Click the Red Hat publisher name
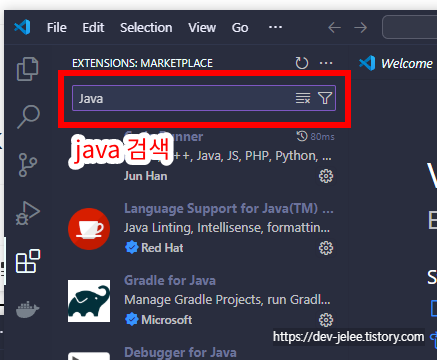The image size is (437, 360). point(162,248)
